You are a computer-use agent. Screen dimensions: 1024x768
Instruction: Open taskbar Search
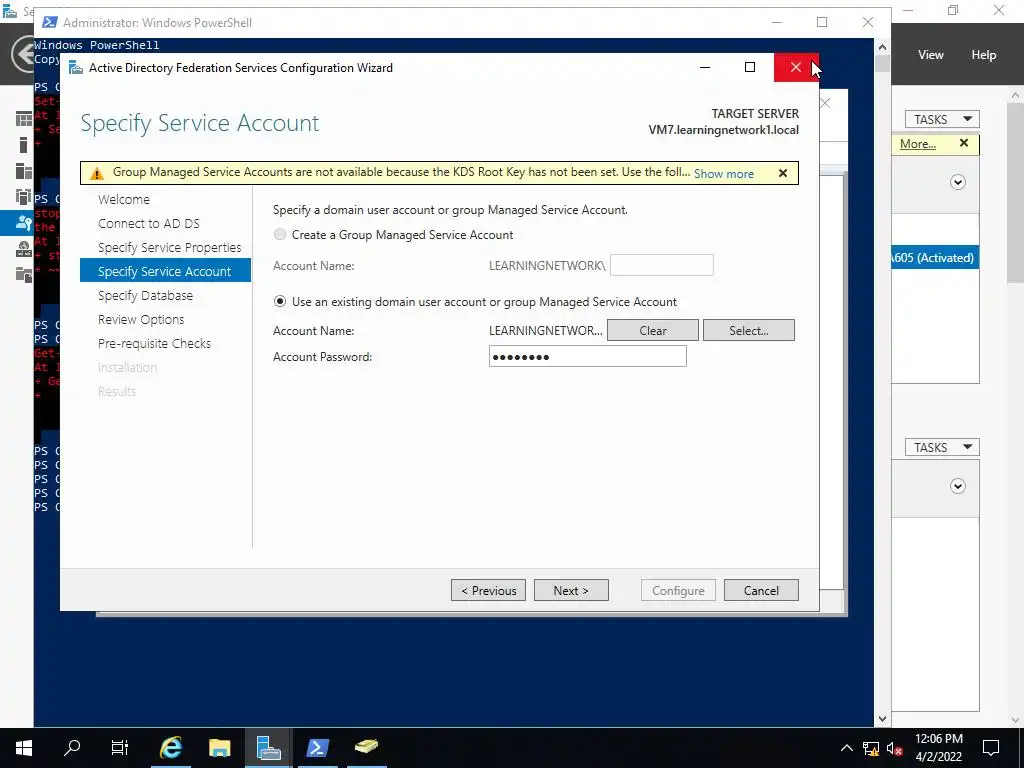coord(72,747)
